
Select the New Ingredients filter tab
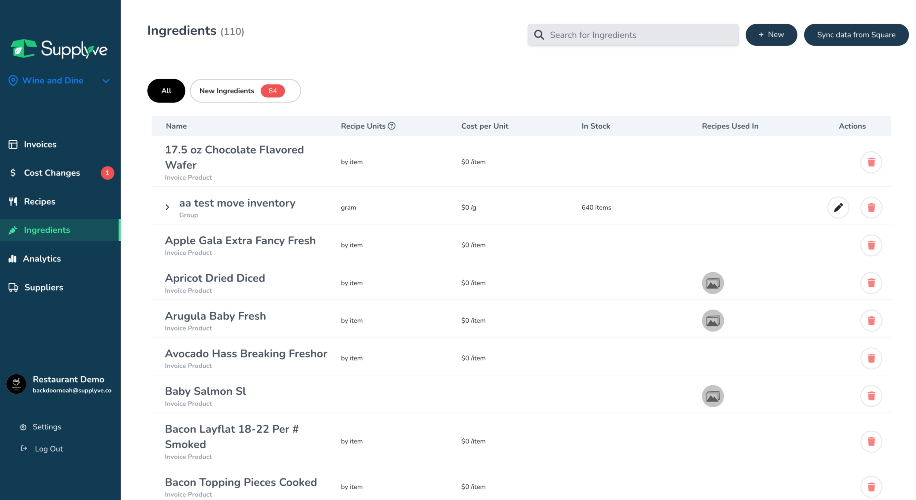(x=245, y=91)
